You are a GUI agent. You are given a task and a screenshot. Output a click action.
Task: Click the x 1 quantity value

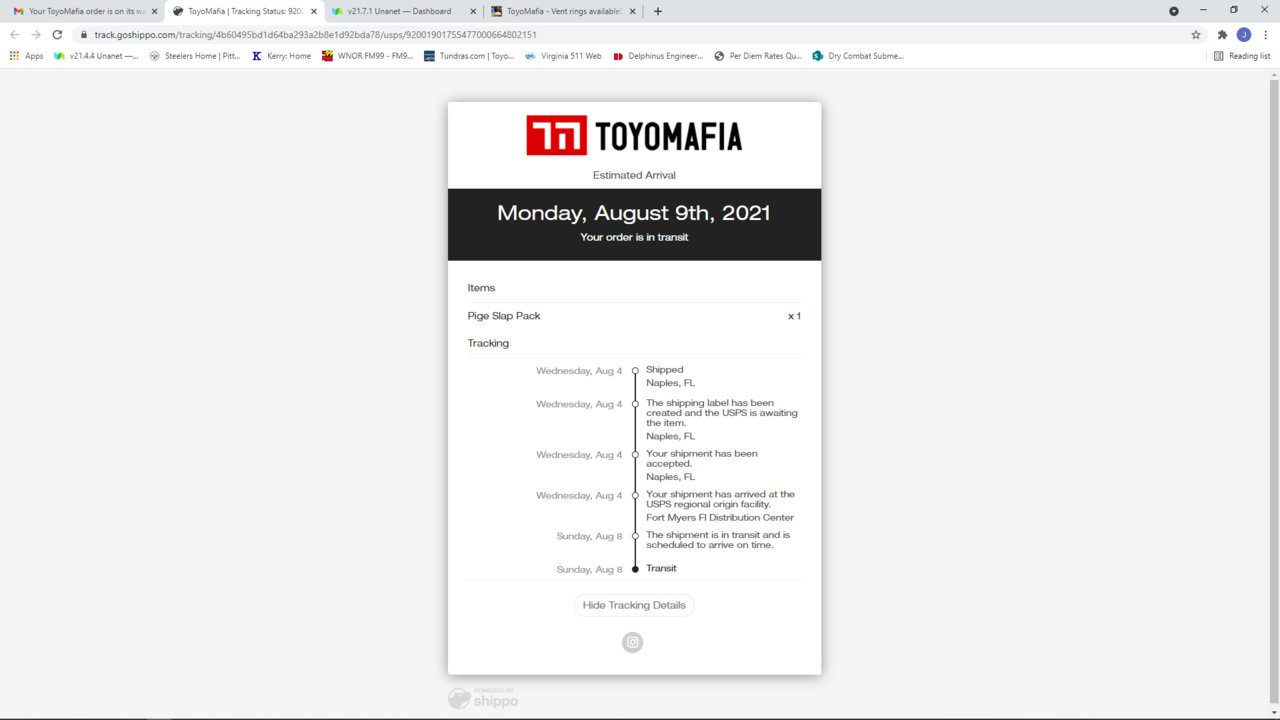tap(794, 316)
